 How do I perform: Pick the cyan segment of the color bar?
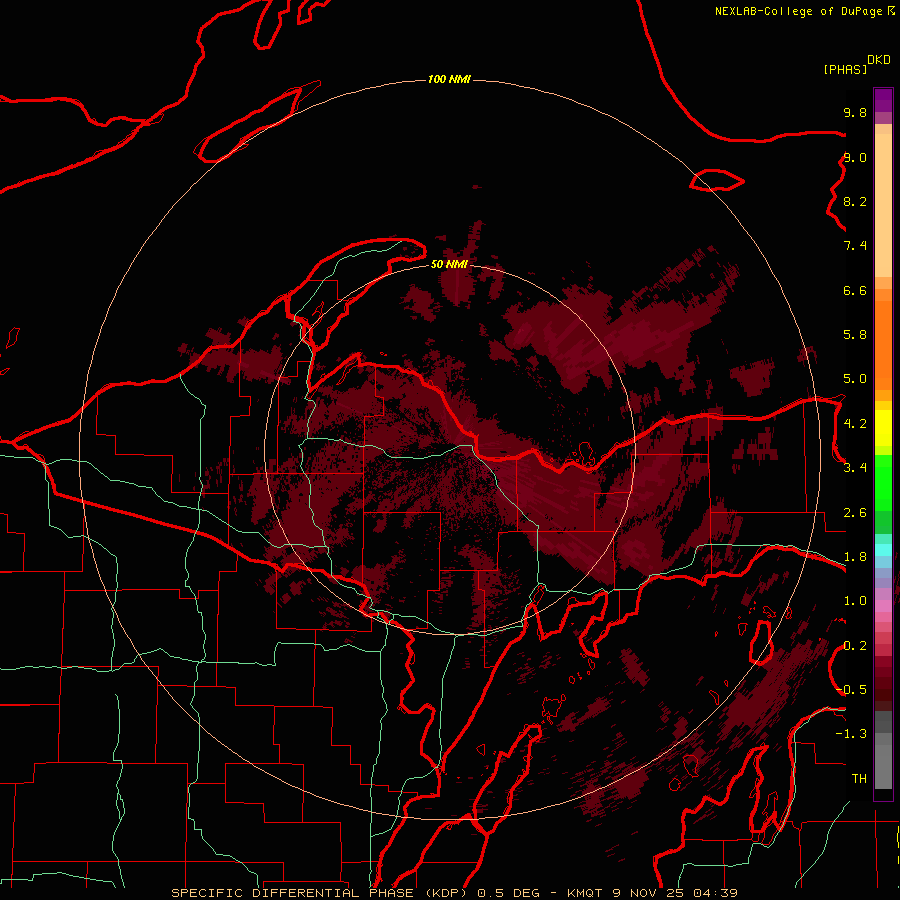coord(883,550)
